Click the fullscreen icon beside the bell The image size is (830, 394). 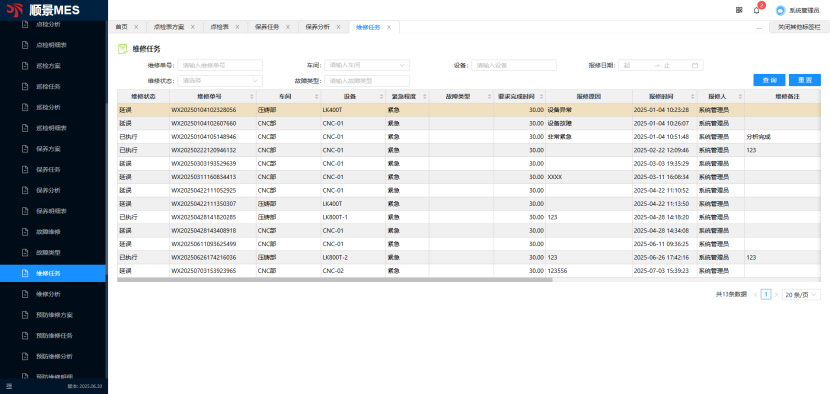pos(739,10)
